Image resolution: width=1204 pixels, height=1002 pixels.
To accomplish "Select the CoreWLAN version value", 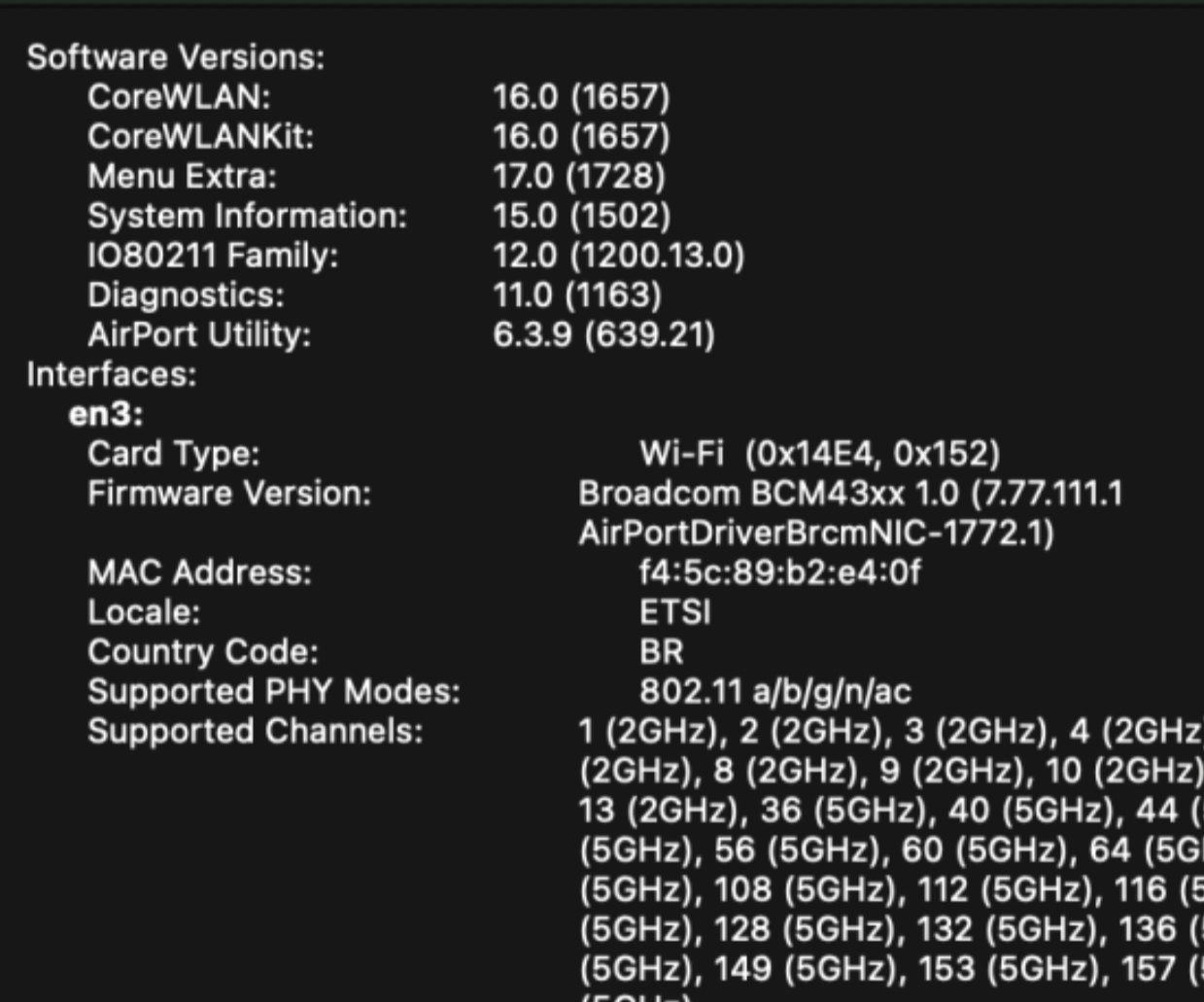I will 581,96.
